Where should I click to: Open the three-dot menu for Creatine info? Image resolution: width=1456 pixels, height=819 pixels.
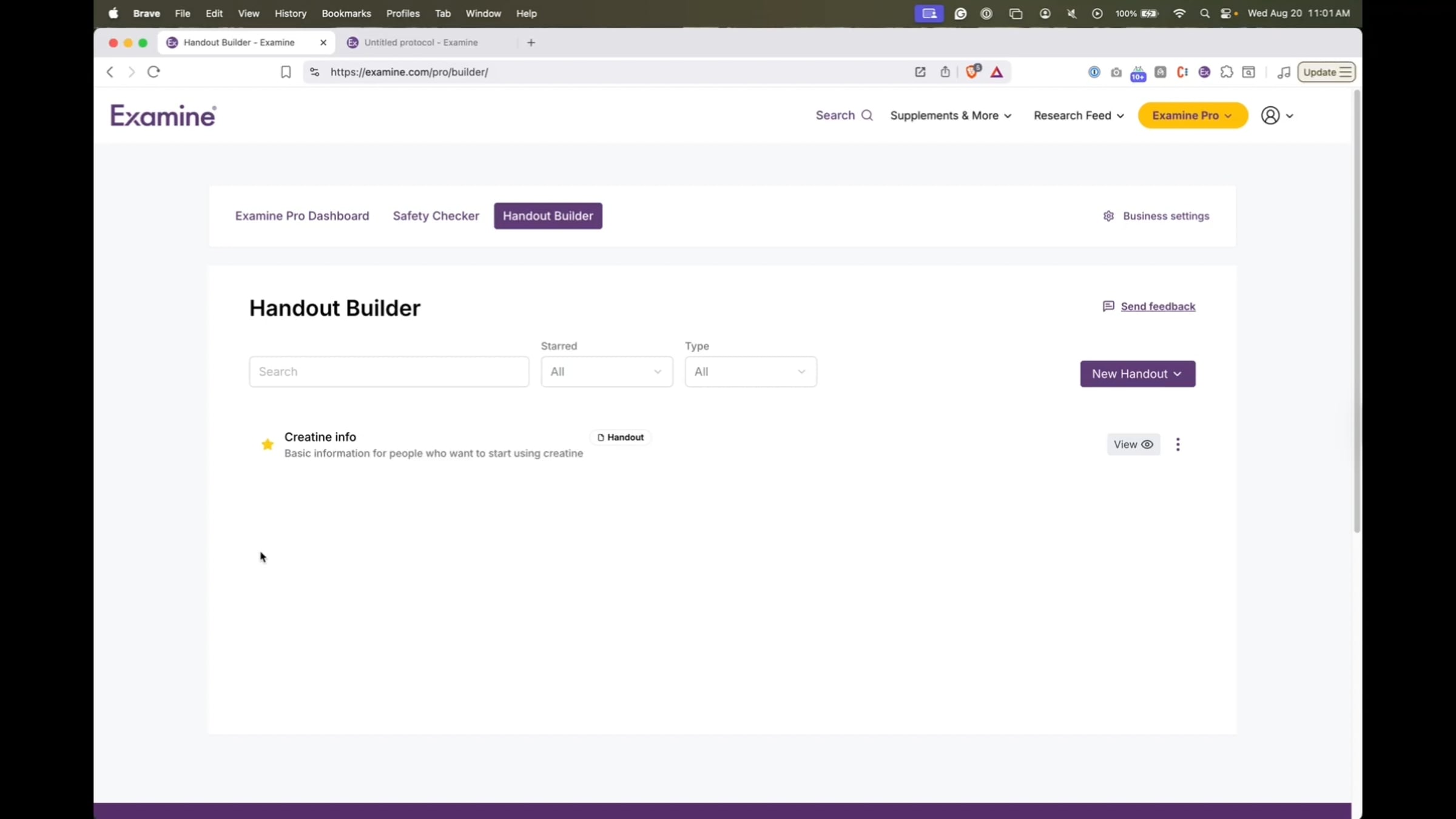pos(1178,444)
